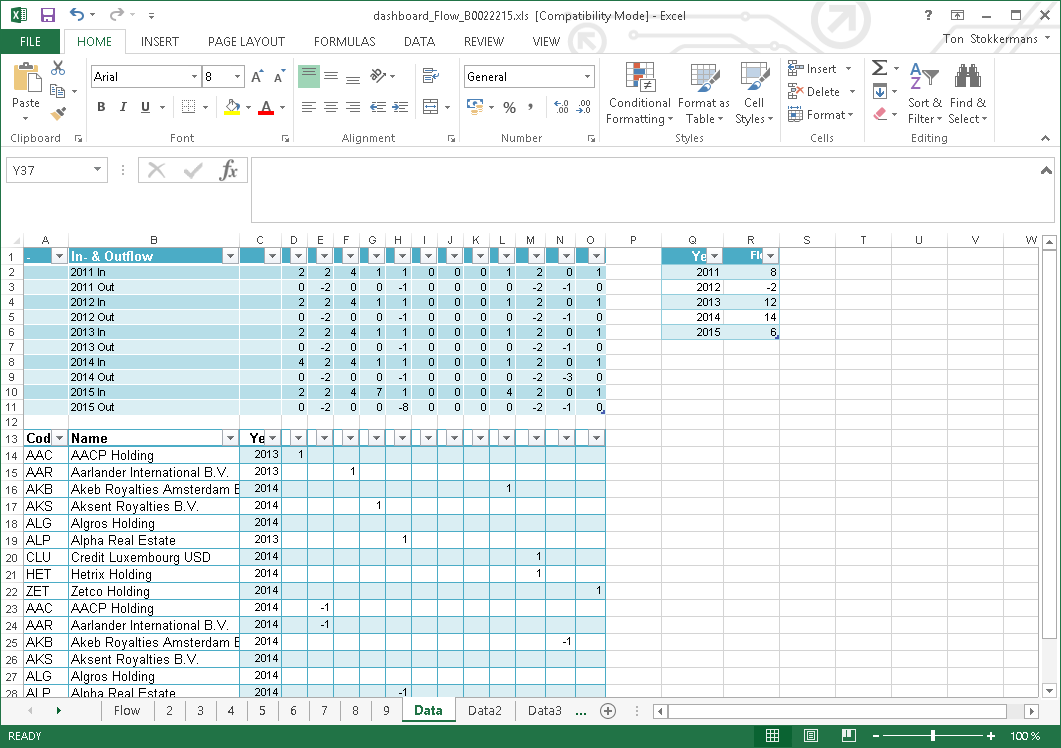Image resolution: width=1061 pixels, height=748 pixels.
Task: Switch to the INSERT ribbon tab
Action: click(x=160, y=41)
